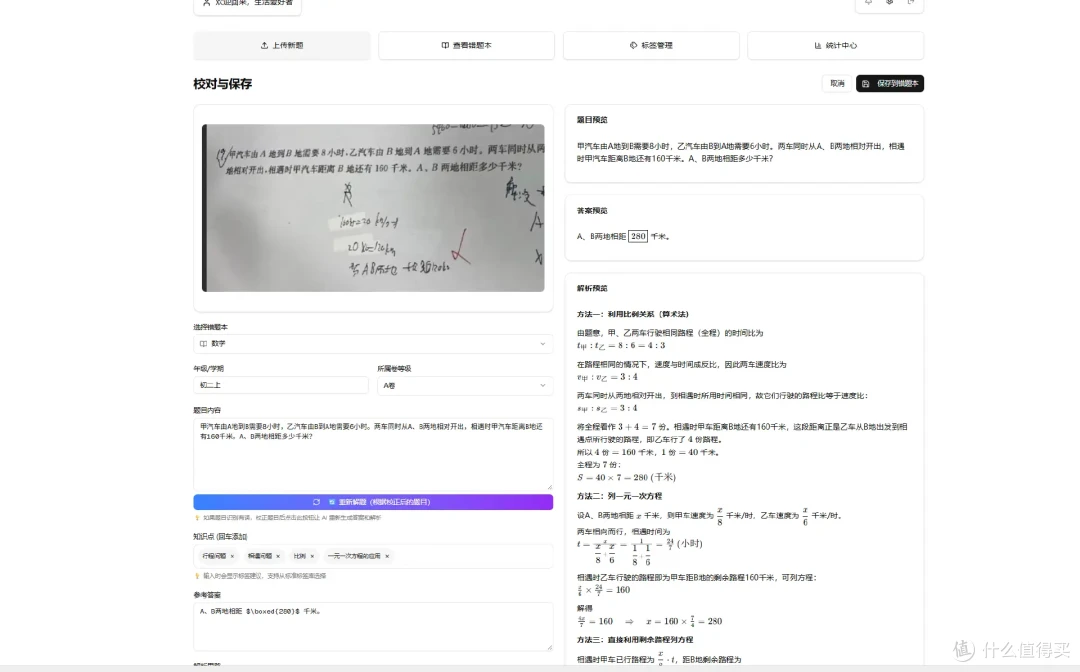The image size is (1080, 672).
Task: Click into the 参考答案 answer text area
Action: click(x=373, y=627)
